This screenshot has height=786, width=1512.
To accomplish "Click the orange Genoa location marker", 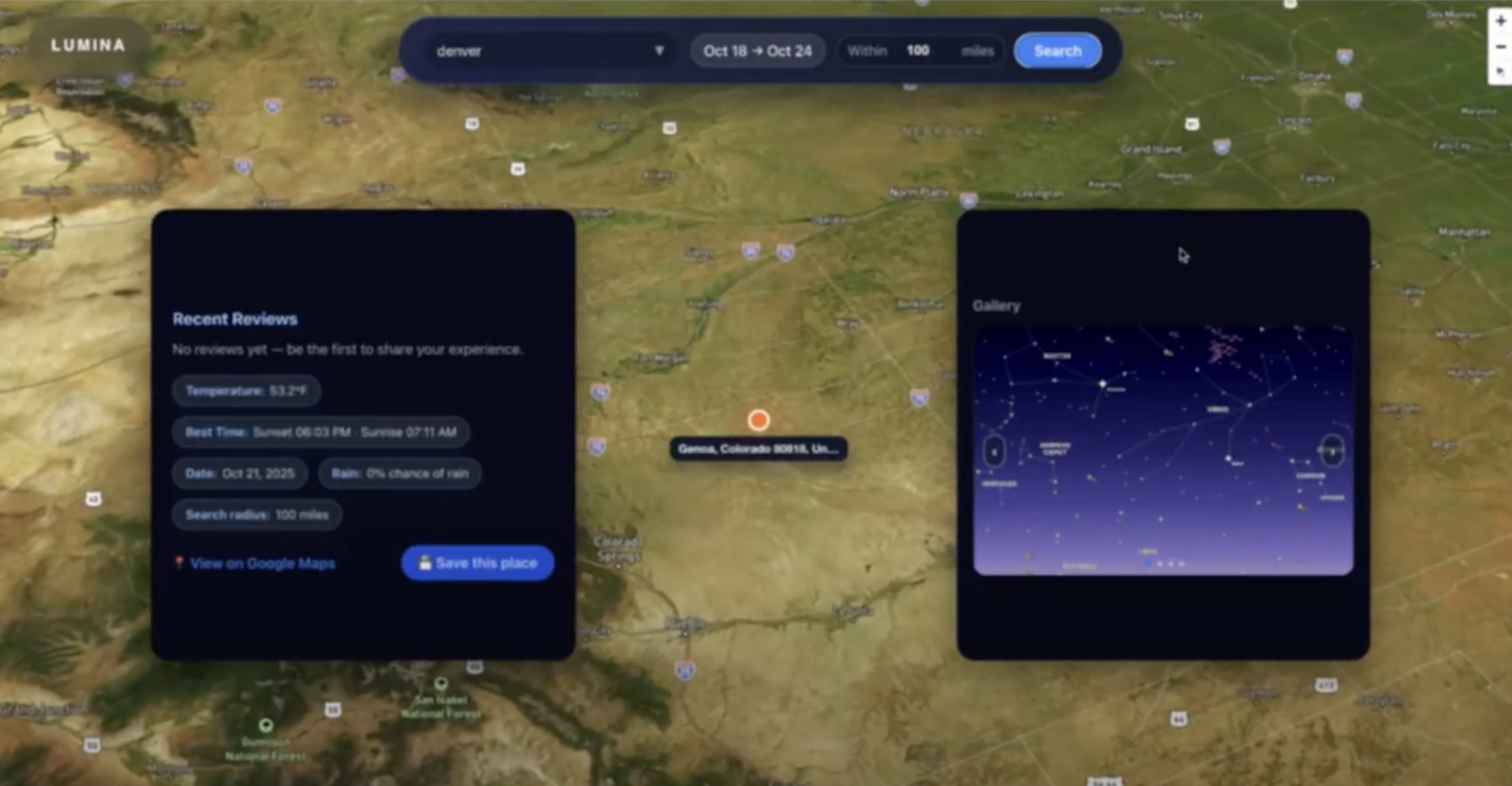I will [759, 421].
